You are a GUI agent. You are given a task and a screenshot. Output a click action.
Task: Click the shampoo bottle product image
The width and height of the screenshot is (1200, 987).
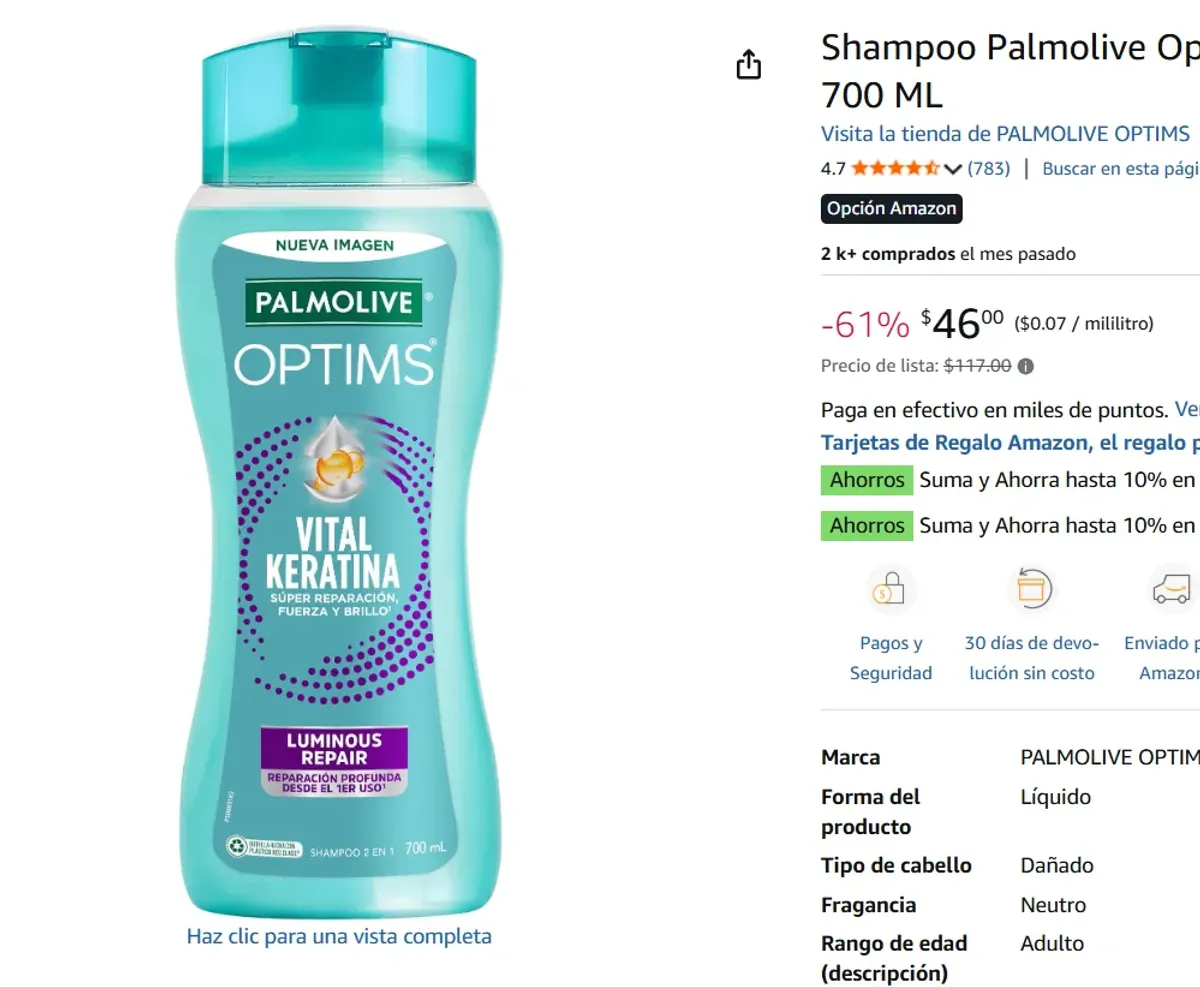(340, 470)
